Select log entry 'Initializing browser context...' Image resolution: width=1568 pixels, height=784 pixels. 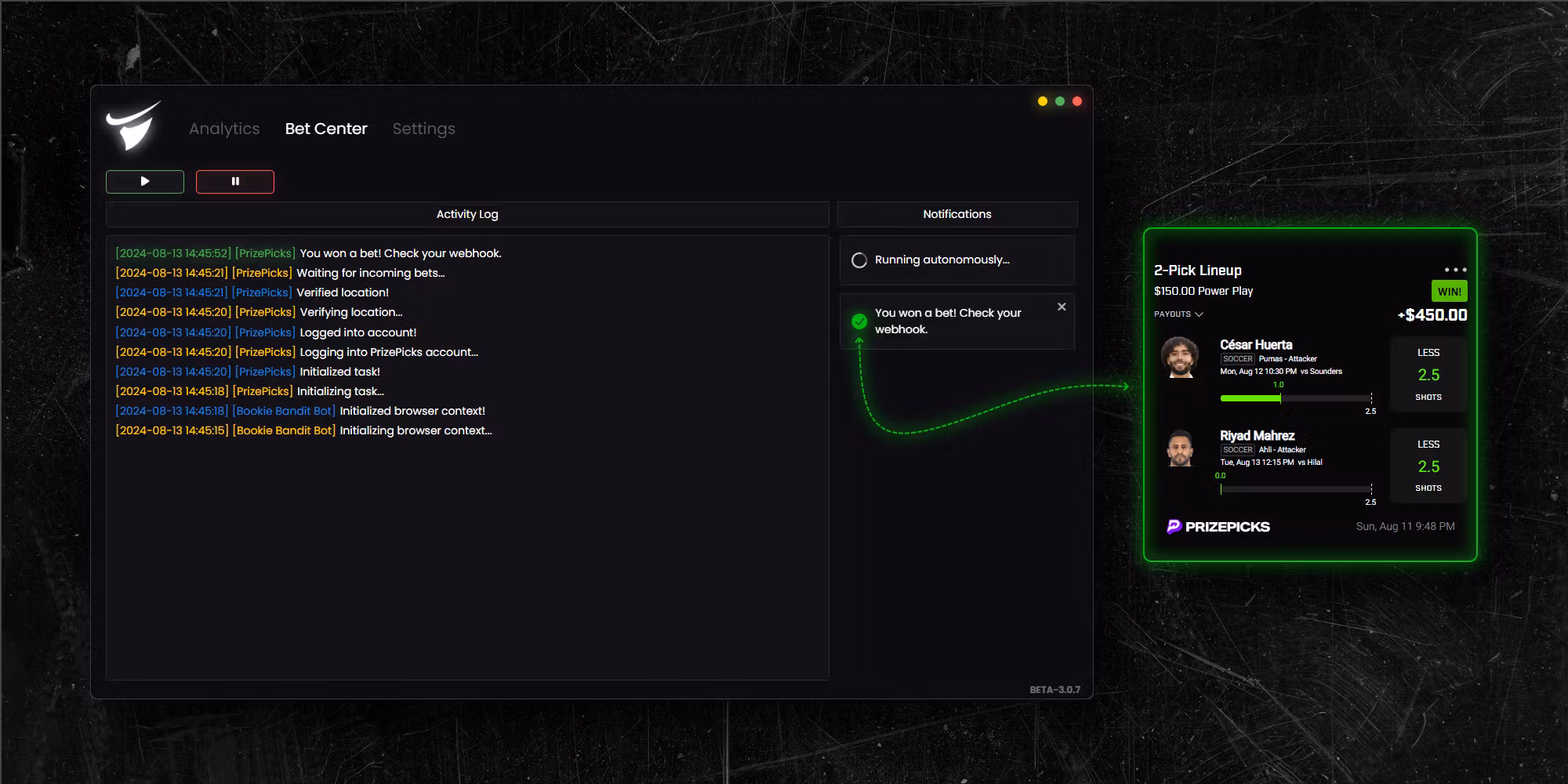(x=303, y=430)
